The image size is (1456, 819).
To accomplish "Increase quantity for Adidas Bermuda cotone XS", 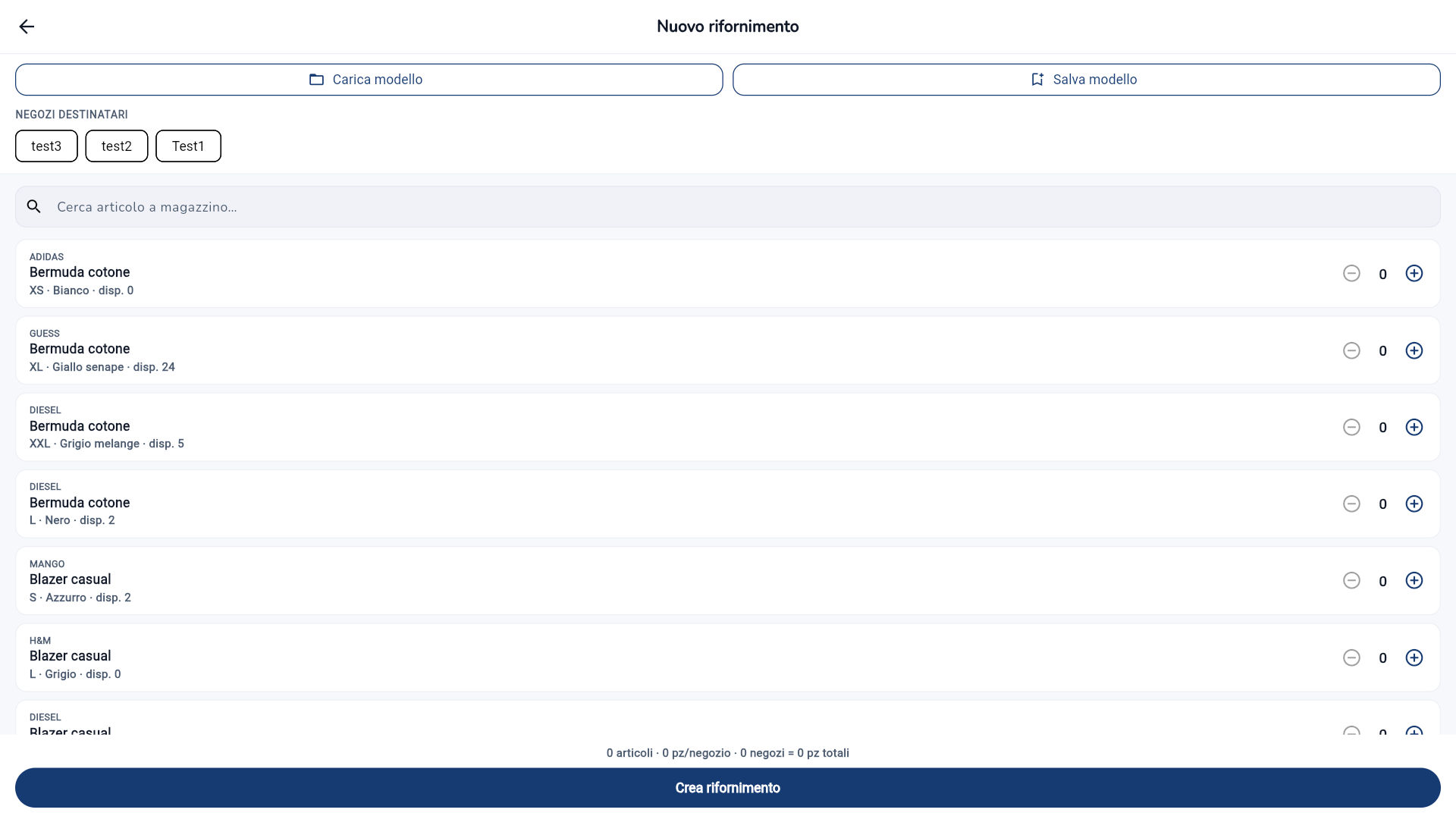I will click(x=1414, y=274).
